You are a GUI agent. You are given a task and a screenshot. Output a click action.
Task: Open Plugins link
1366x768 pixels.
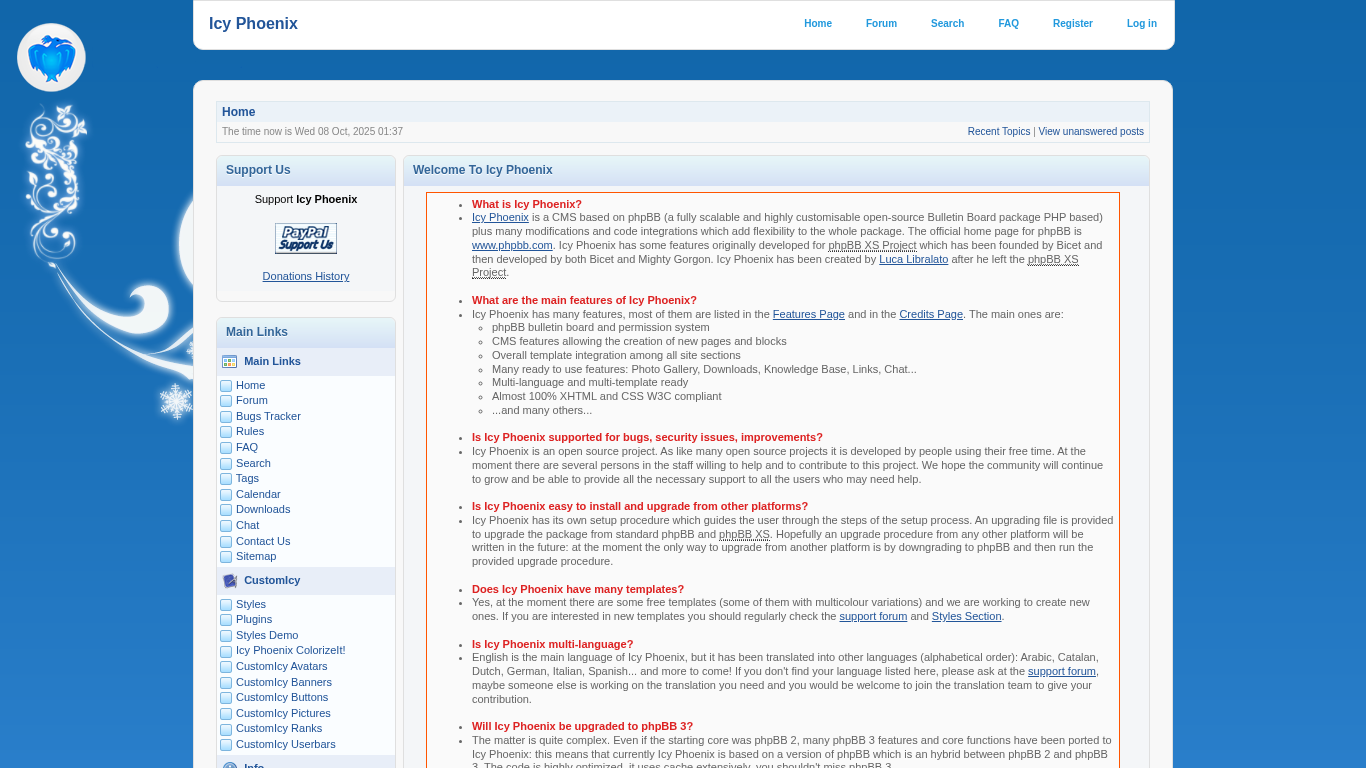coord(254,619)
